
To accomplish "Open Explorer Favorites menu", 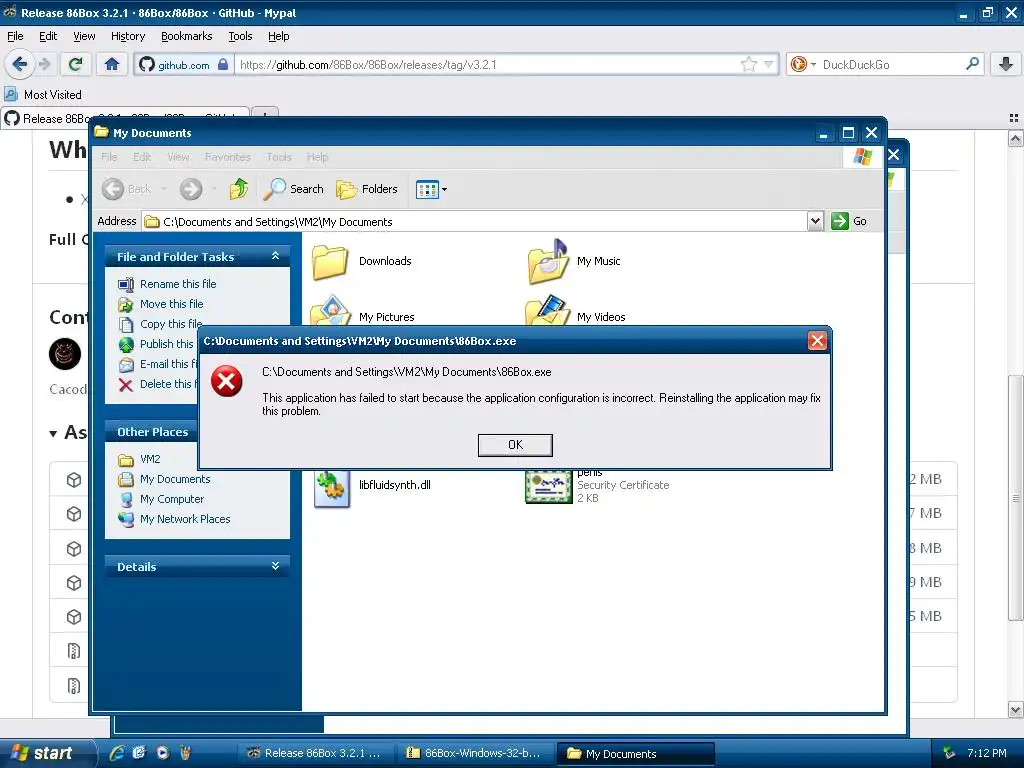I will 227,157.
